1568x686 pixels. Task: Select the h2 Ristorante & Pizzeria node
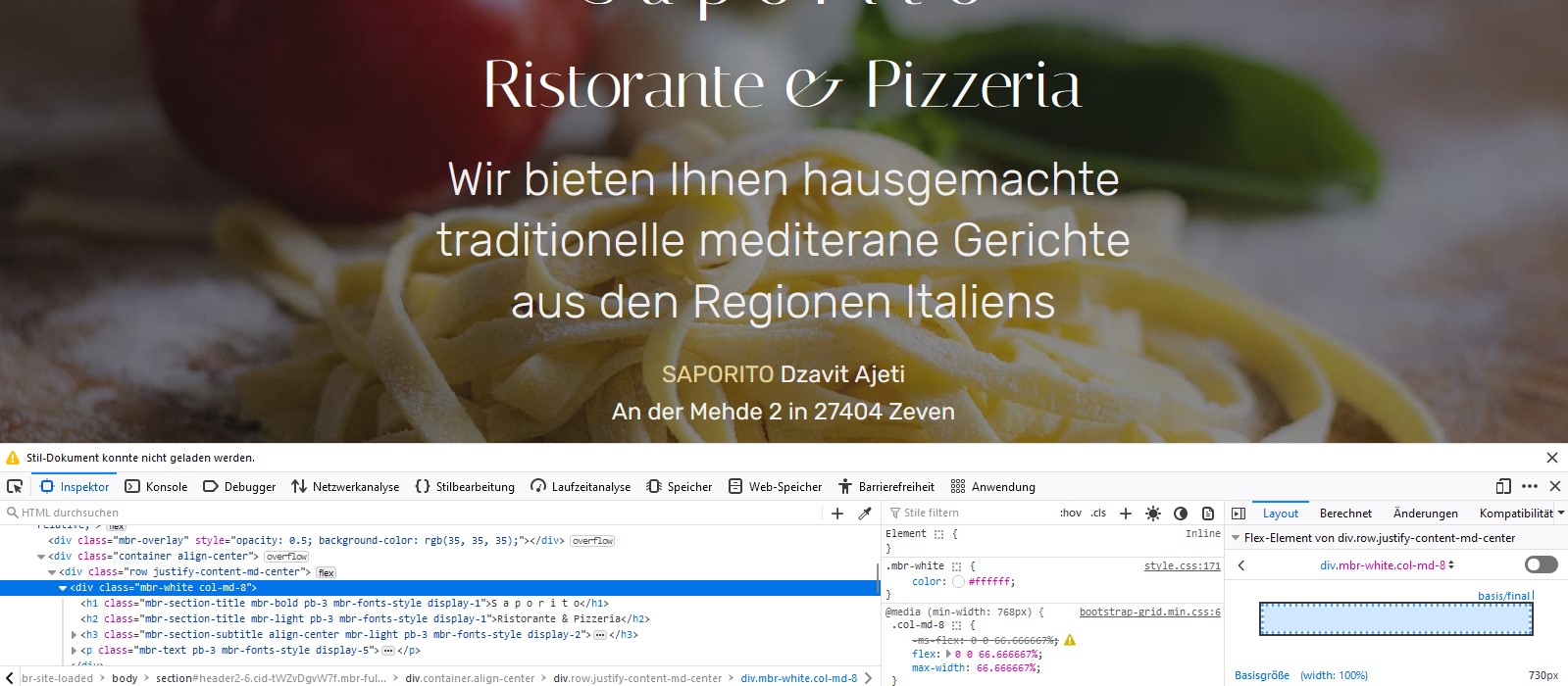(x=365, y=619)
